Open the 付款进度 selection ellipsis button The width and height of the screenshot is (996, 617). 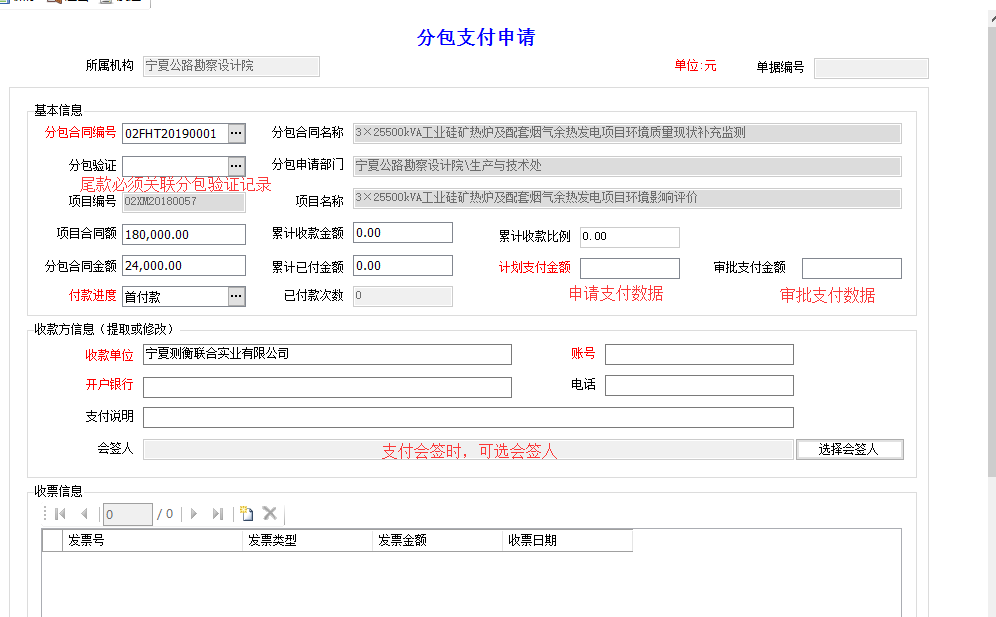point(236,296)
